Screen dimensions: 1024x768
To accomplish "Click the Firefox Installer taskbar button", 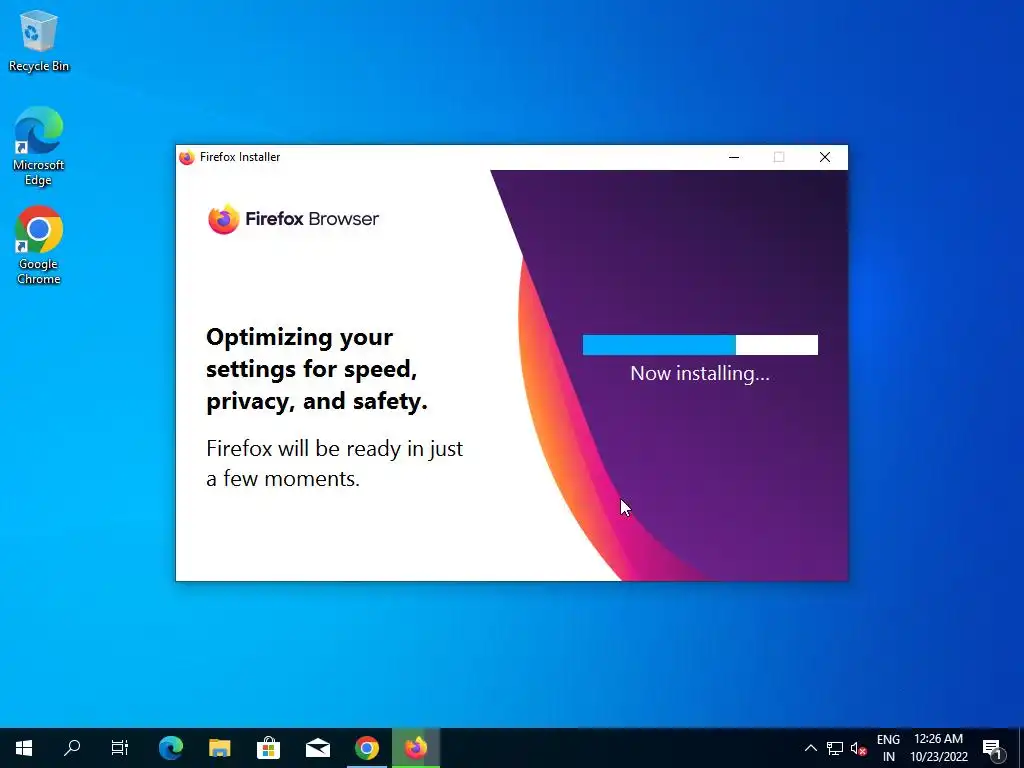I will click(416, 748).
